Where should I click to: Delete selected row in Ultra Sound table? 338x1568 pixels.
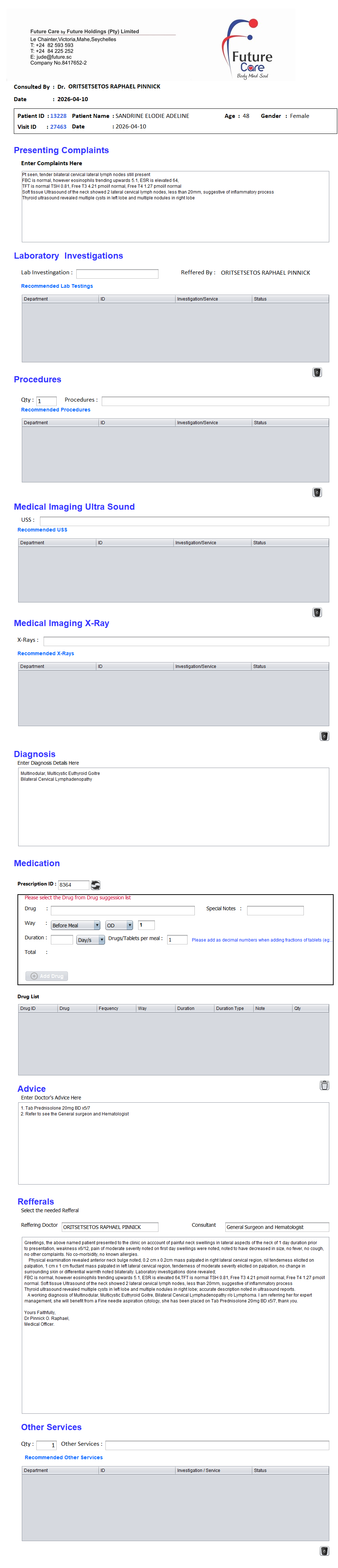[x=317, y=612]
